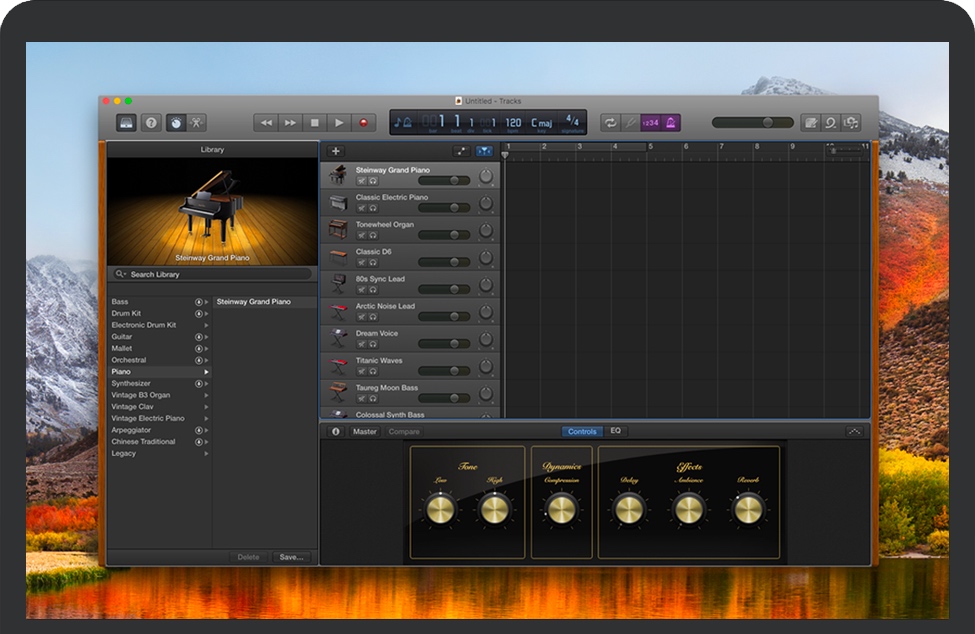
Task: Expand the Synthesizer category in the Library
Action: click(x=207, y=383)
